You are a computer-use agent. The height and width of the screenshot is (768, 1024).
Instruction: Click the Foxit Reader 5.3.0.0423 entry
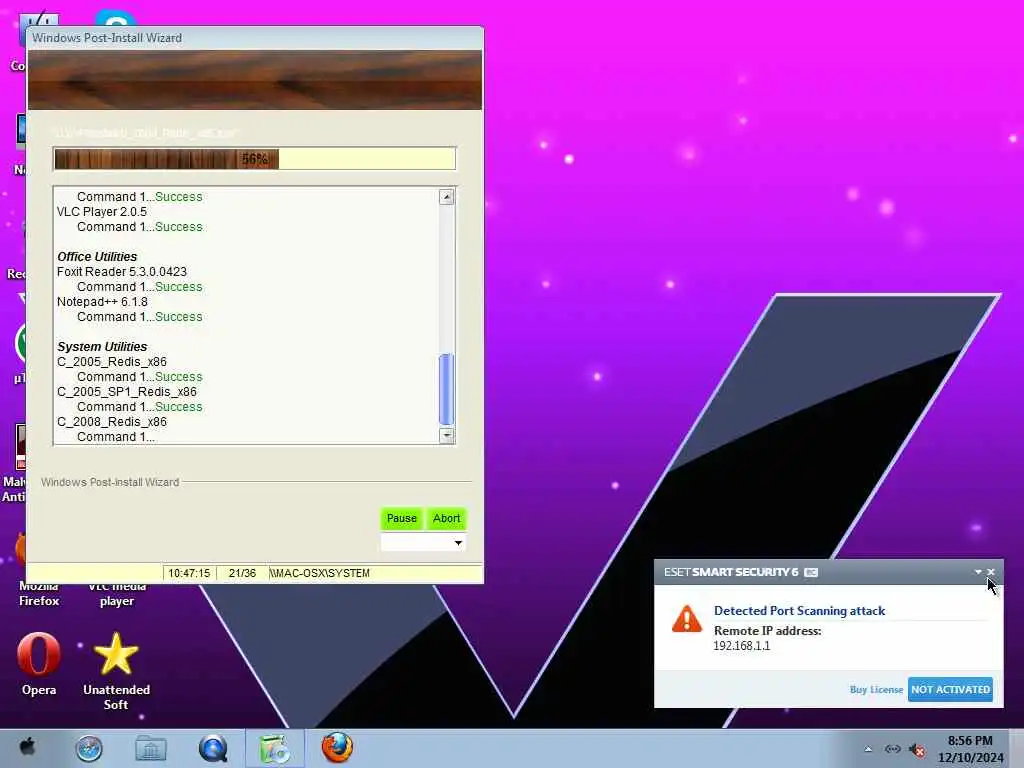click(121, 272)
